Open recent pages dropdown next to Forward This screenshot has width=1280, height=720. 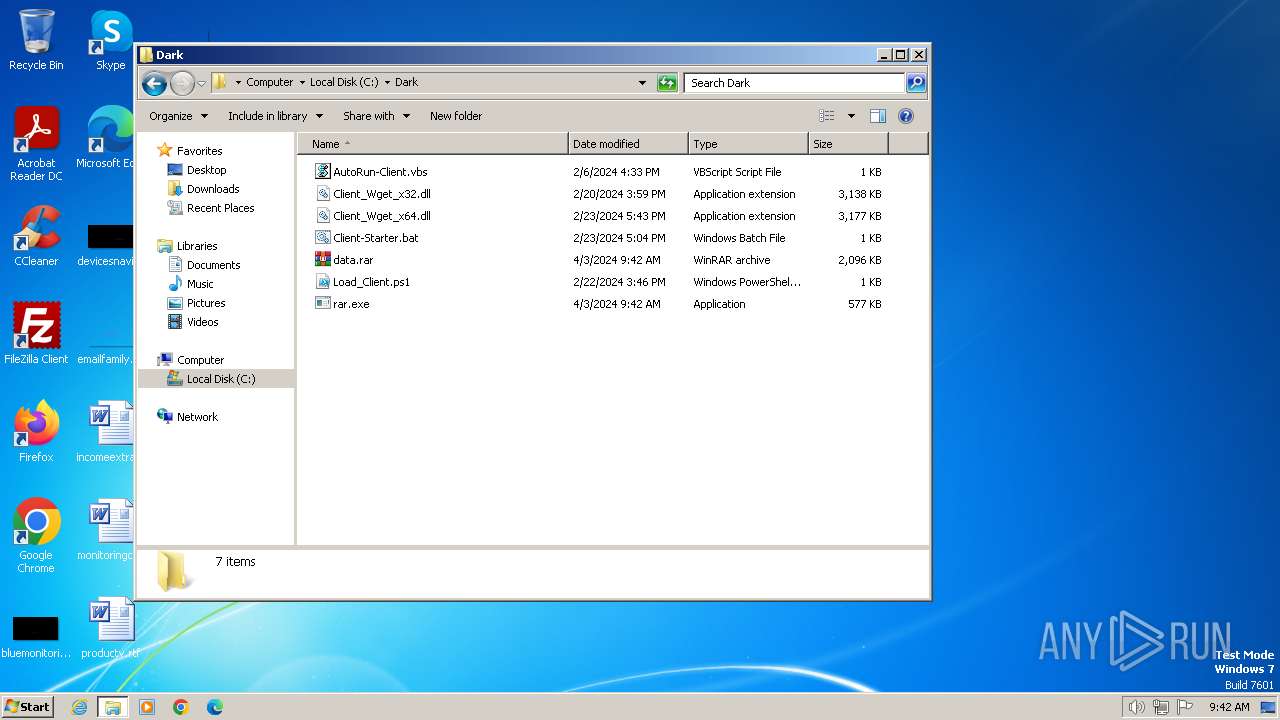(x=201, y=83)
